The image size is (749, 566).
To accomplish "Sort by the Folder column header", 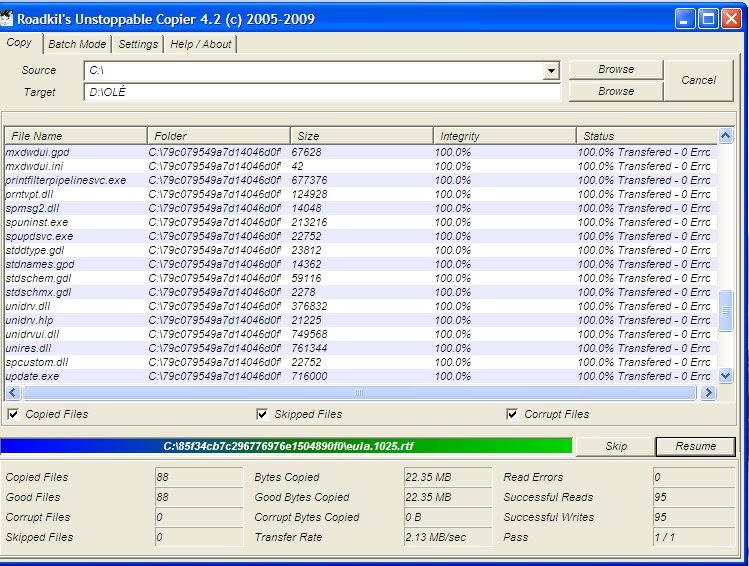I will pos(219,136).
